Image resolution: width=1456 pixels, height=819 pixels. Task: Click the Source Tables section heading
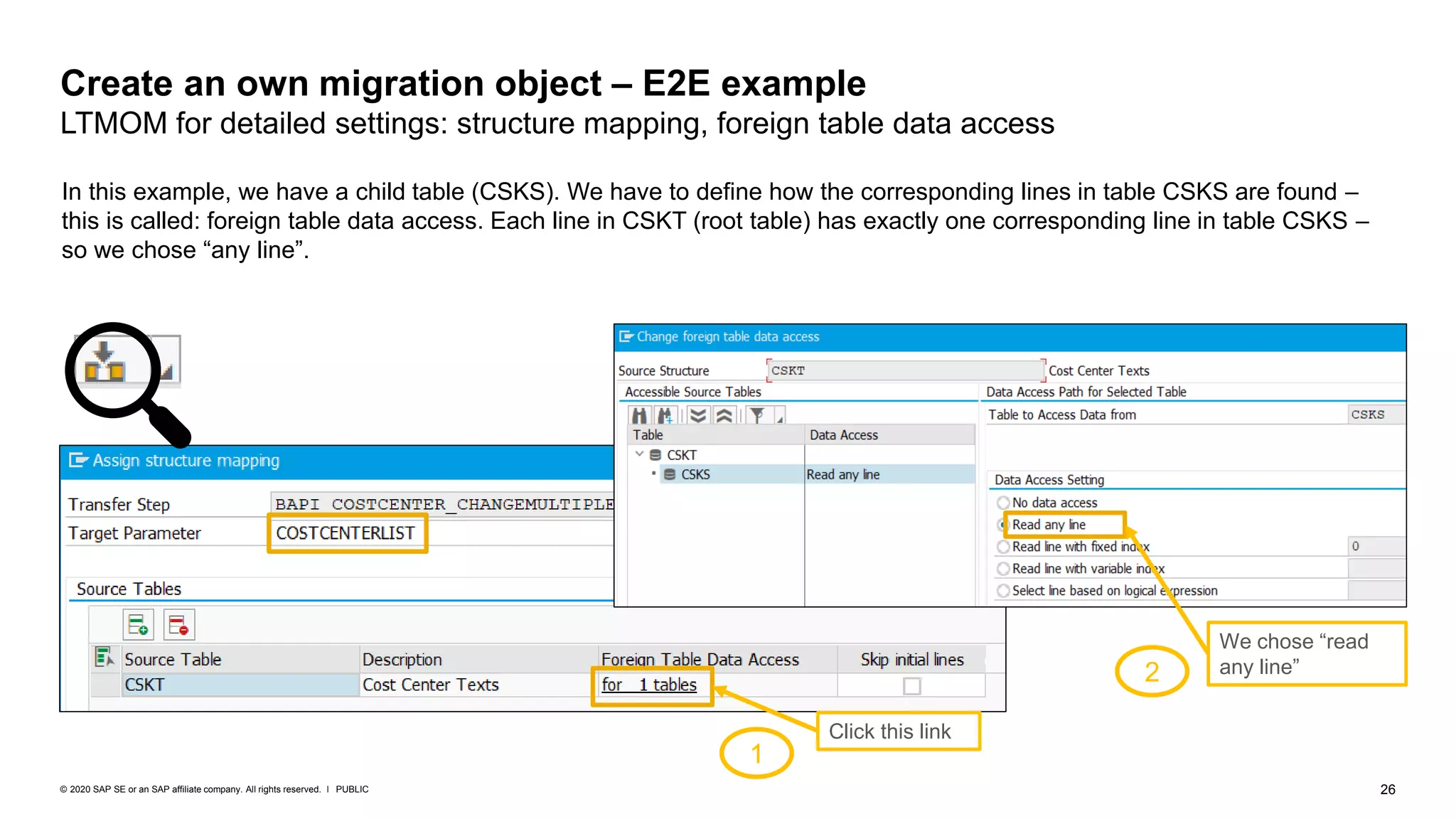(129, 589)
